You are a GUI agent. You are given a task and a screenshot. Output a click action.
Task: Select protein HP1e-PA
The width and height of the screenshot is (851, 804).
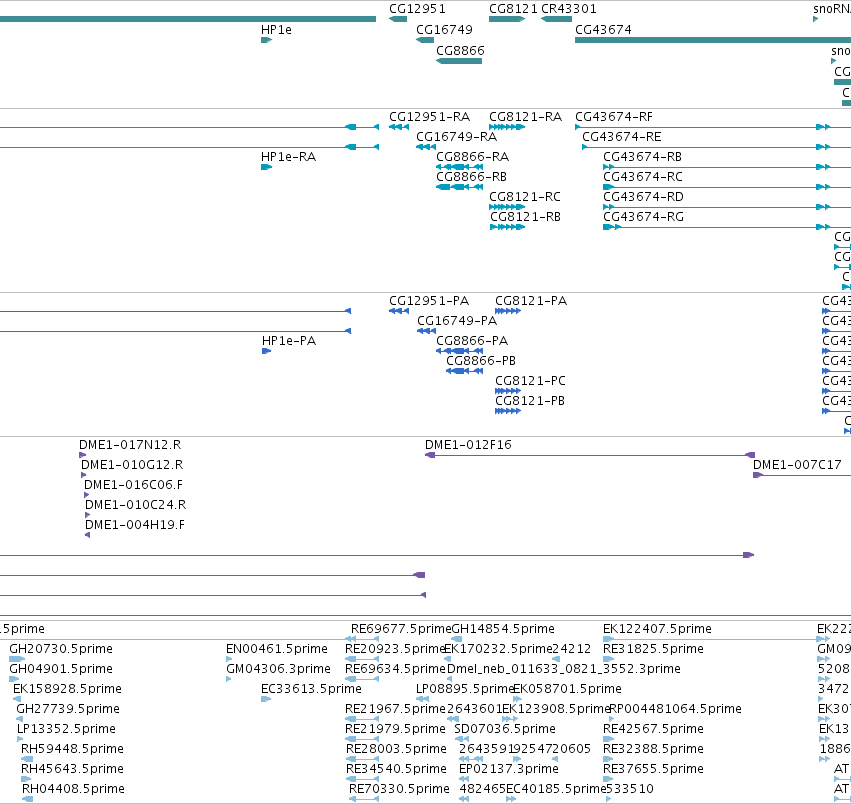point(289,341)
